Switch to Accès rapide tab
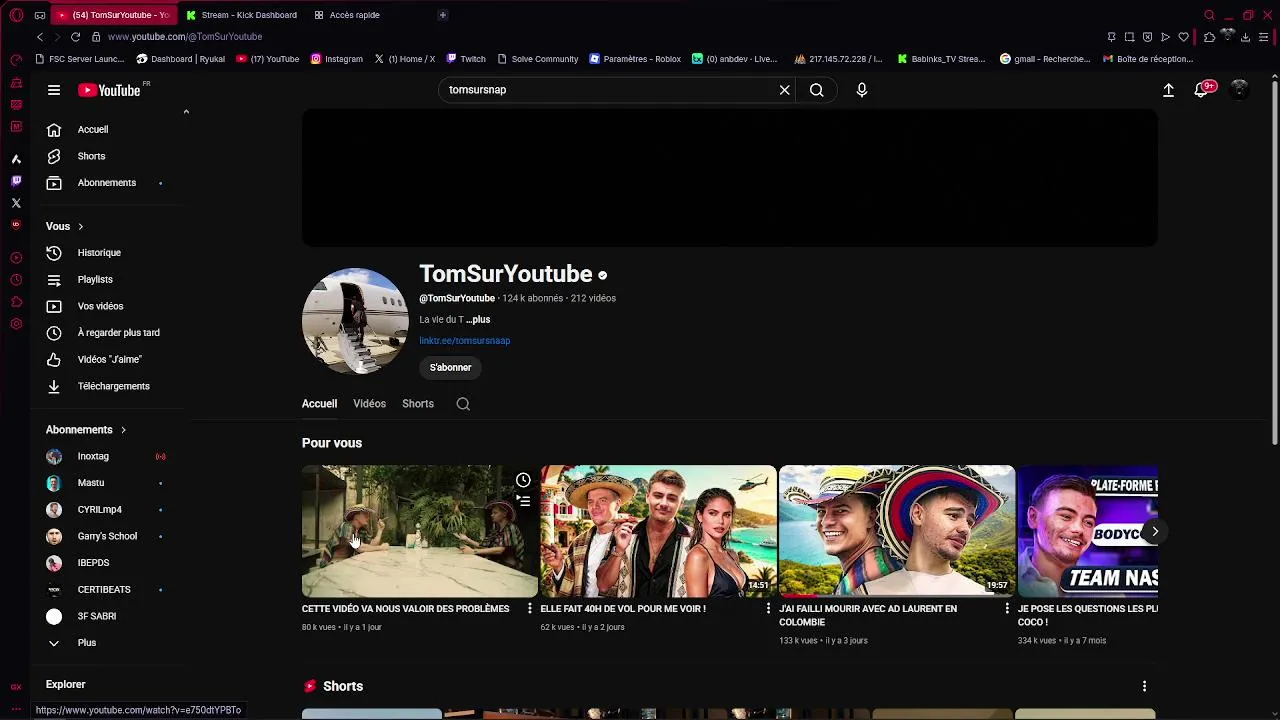1280x720 pixels. [x=348, y=15]
